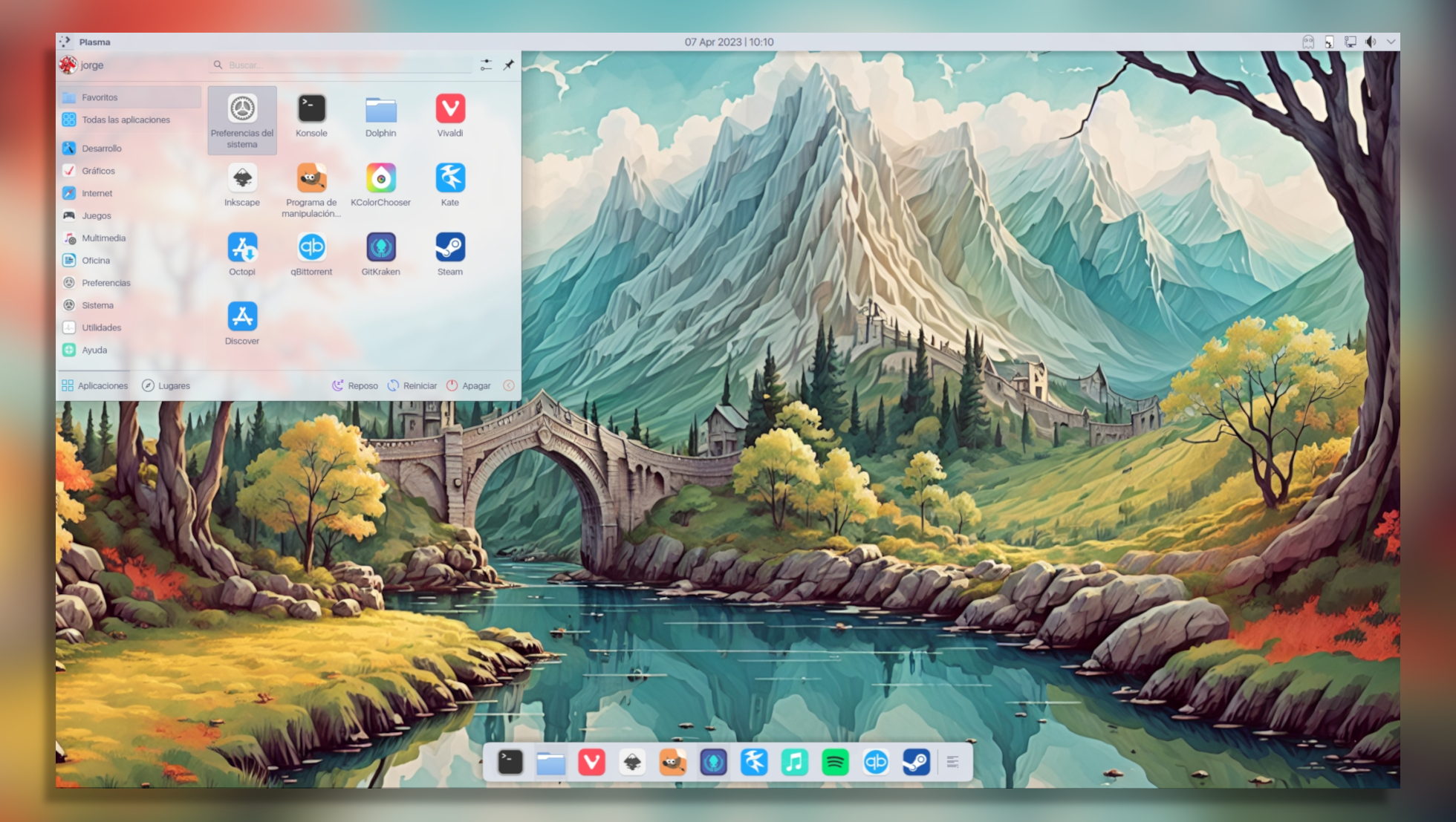This screenshot has height=822, width=1456.
Task: Open the dock's trailing menu lines icon
Action: pos(952,762)
